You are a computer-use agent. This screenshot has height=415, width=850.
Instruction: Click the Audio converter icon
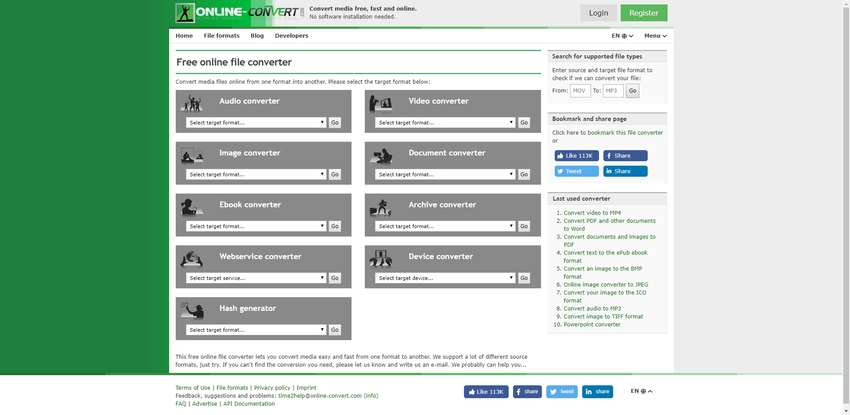[193, 102]
